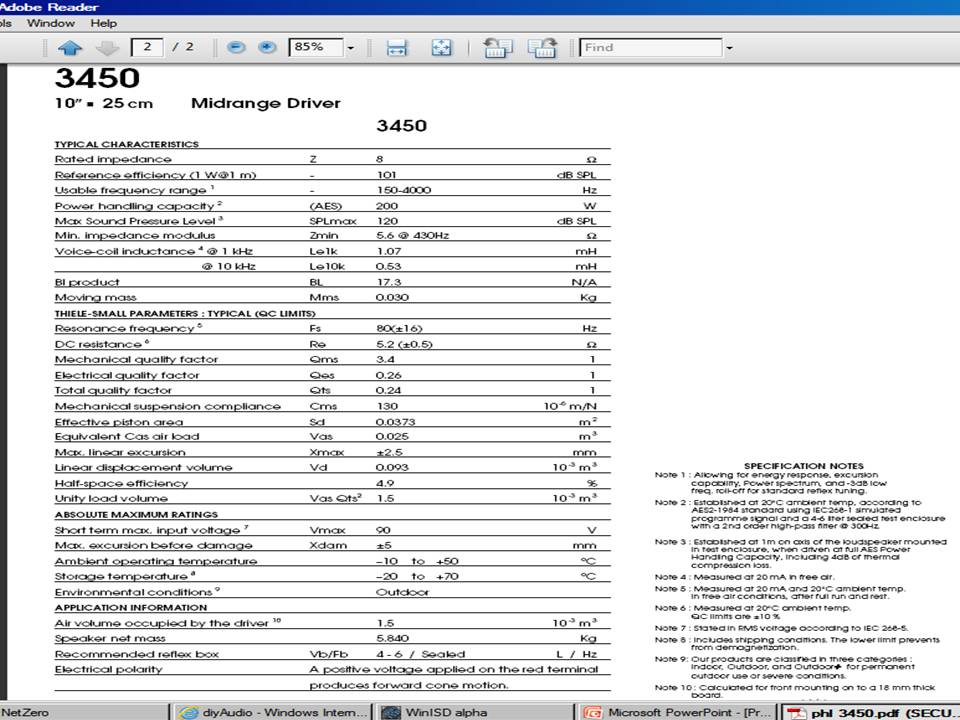
Task: Select the fit width scrolling mode icon
Action: 397,48
